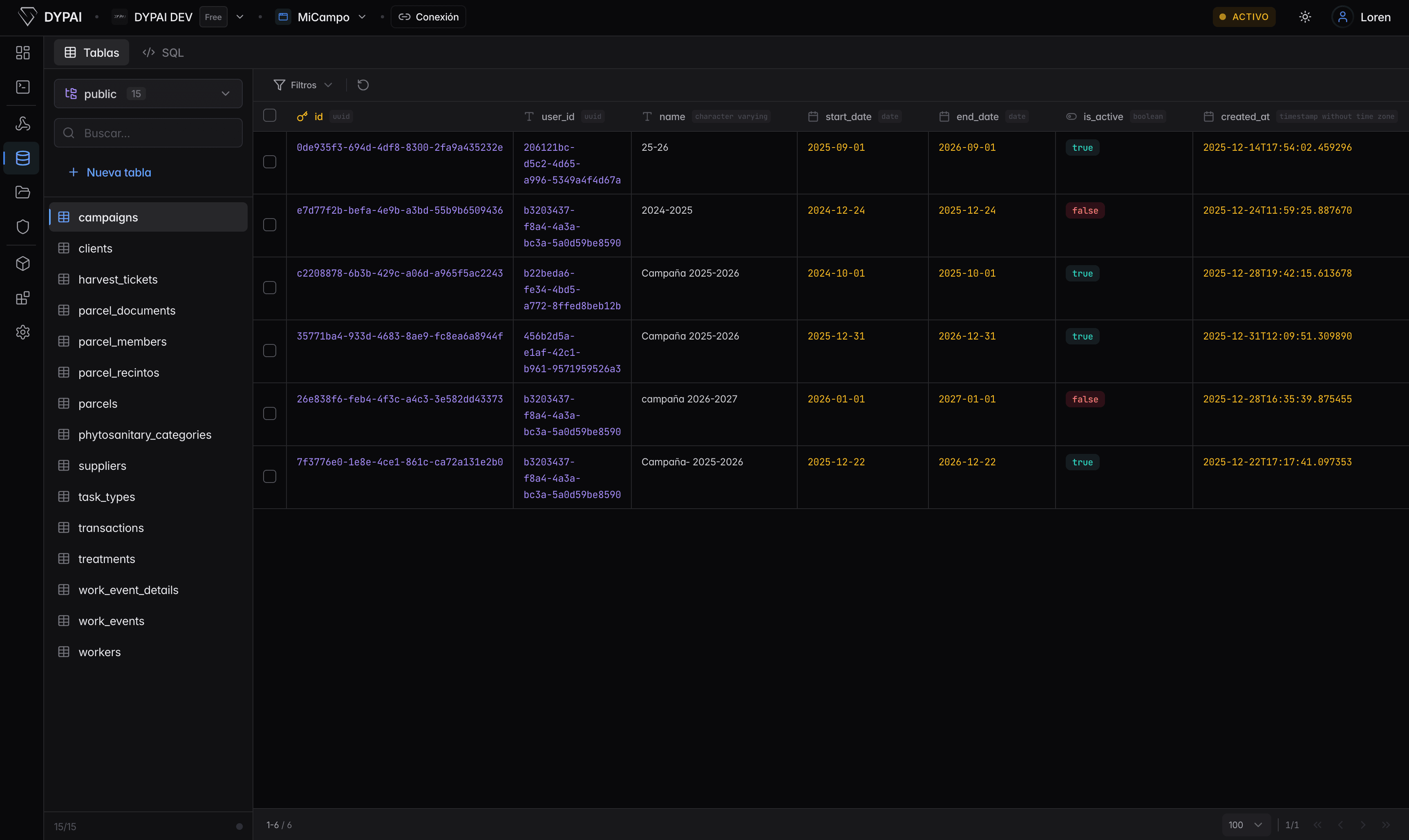This screenshot has height=840, width=1409.
Task: Open the storage folder sidebar icon
Action: pos(22,192)
